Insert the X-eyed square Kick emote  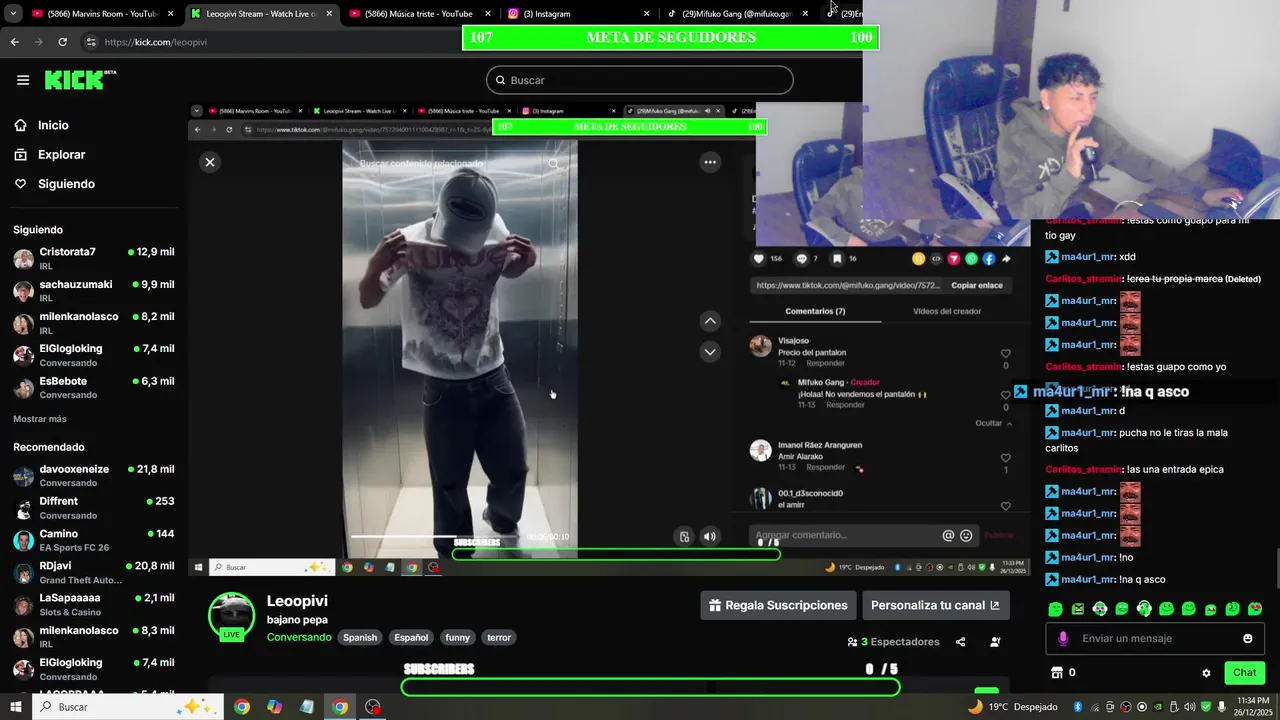[x=1078, y=609]
